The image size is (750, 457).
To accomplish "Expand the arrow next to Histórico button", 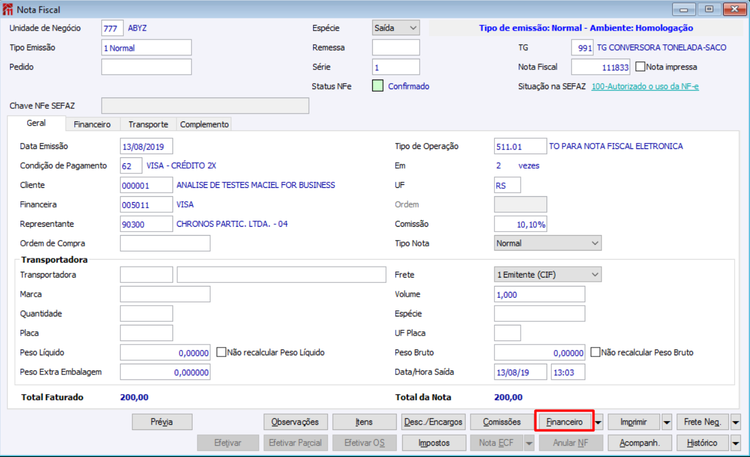I will pos(736,443).
